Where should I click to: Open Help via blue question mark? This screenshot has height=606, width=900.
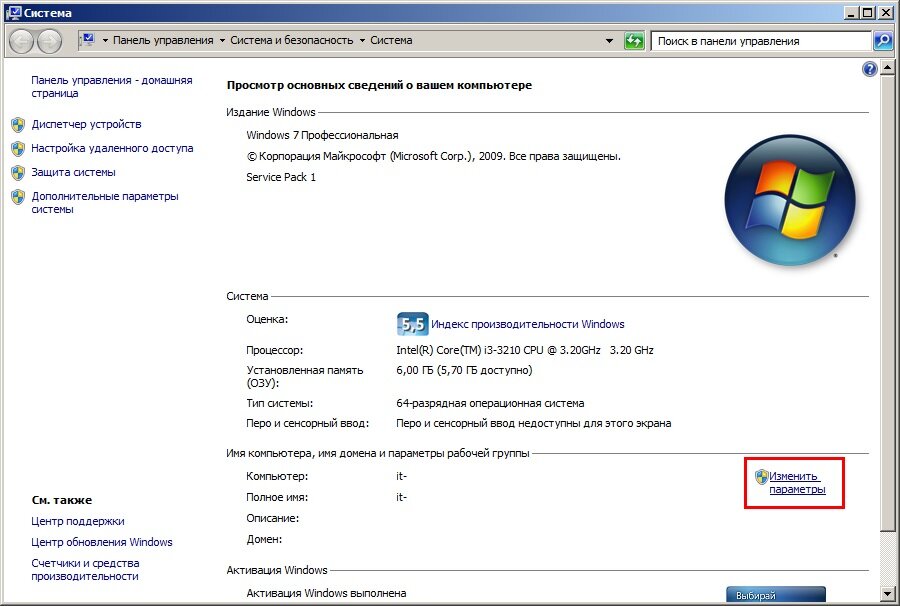[x=870, y=69]
